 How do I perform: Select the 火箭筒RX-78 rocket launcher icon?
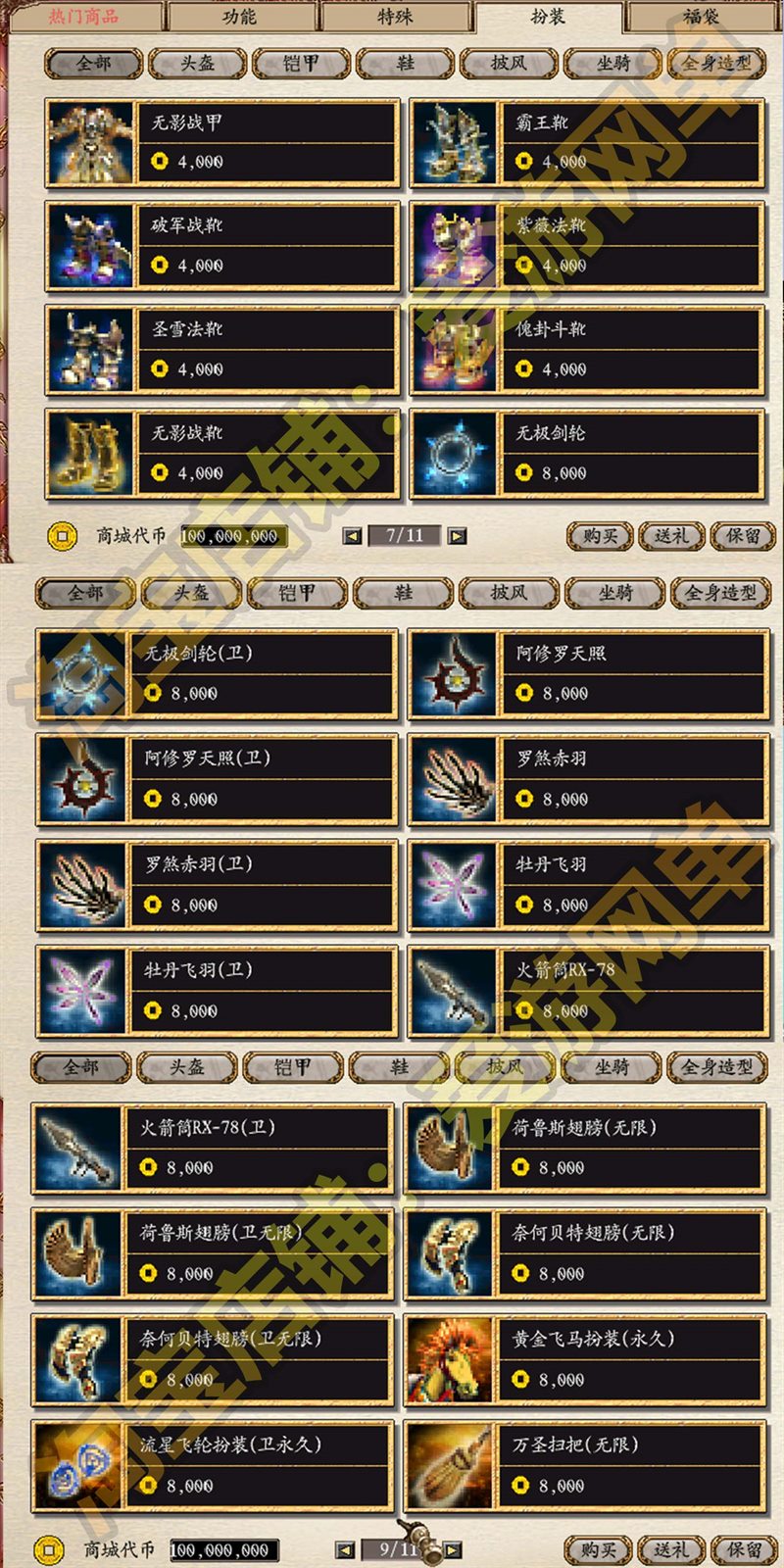coord(453,992)
